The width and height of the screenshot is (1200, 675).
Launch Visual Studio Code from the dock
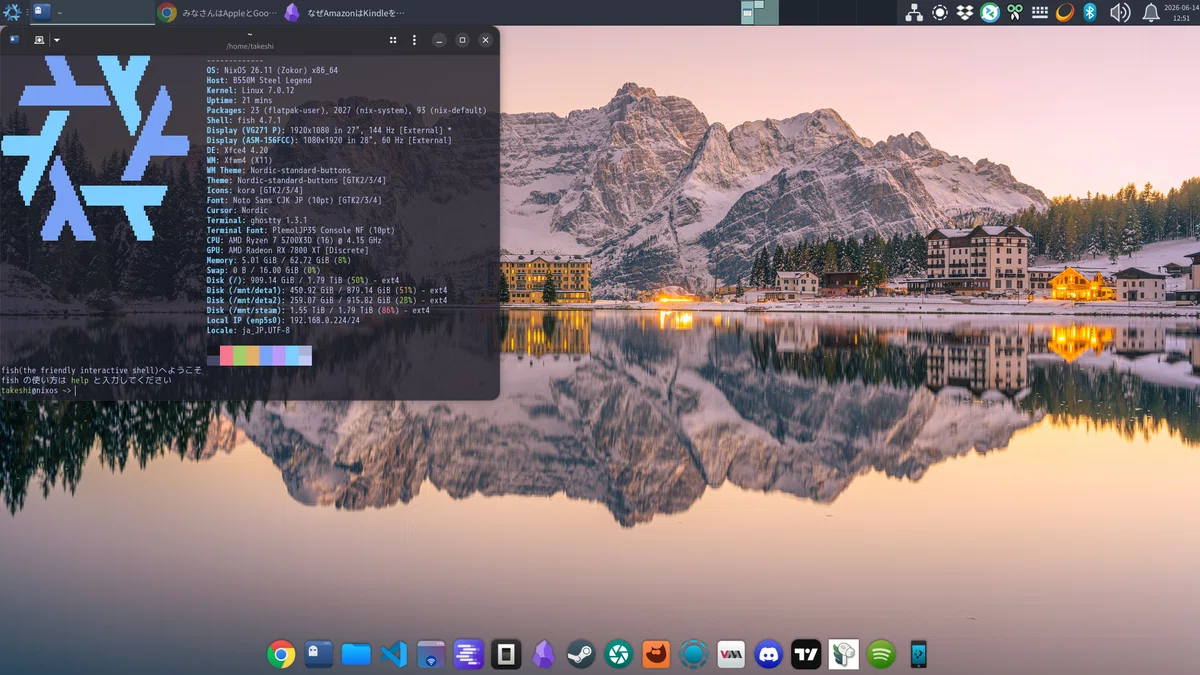coord(394,654)
